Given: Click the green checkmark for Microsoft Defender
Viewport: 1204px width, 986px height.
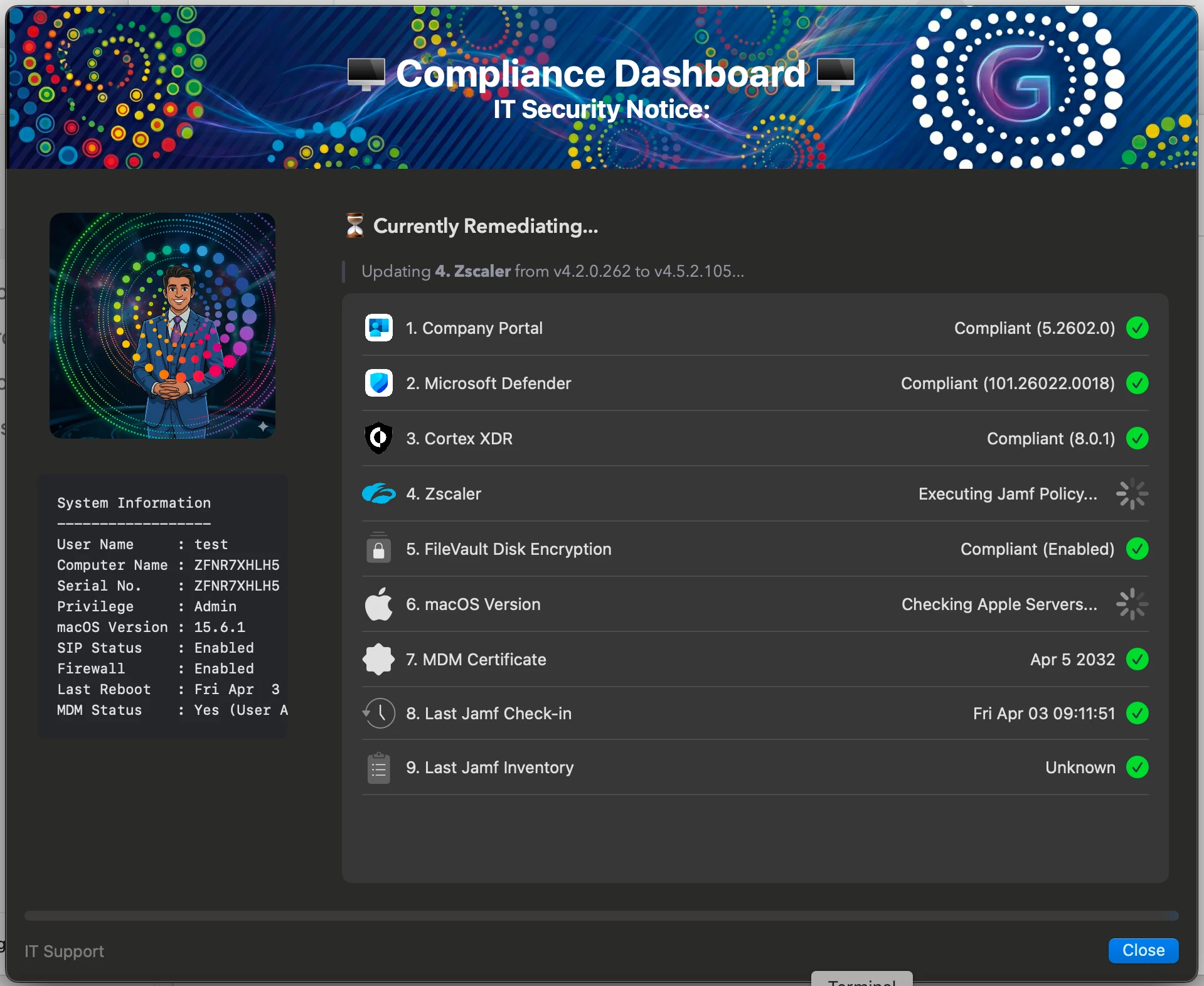Looking at the screenshot, I should click(x=1137, y=383).
